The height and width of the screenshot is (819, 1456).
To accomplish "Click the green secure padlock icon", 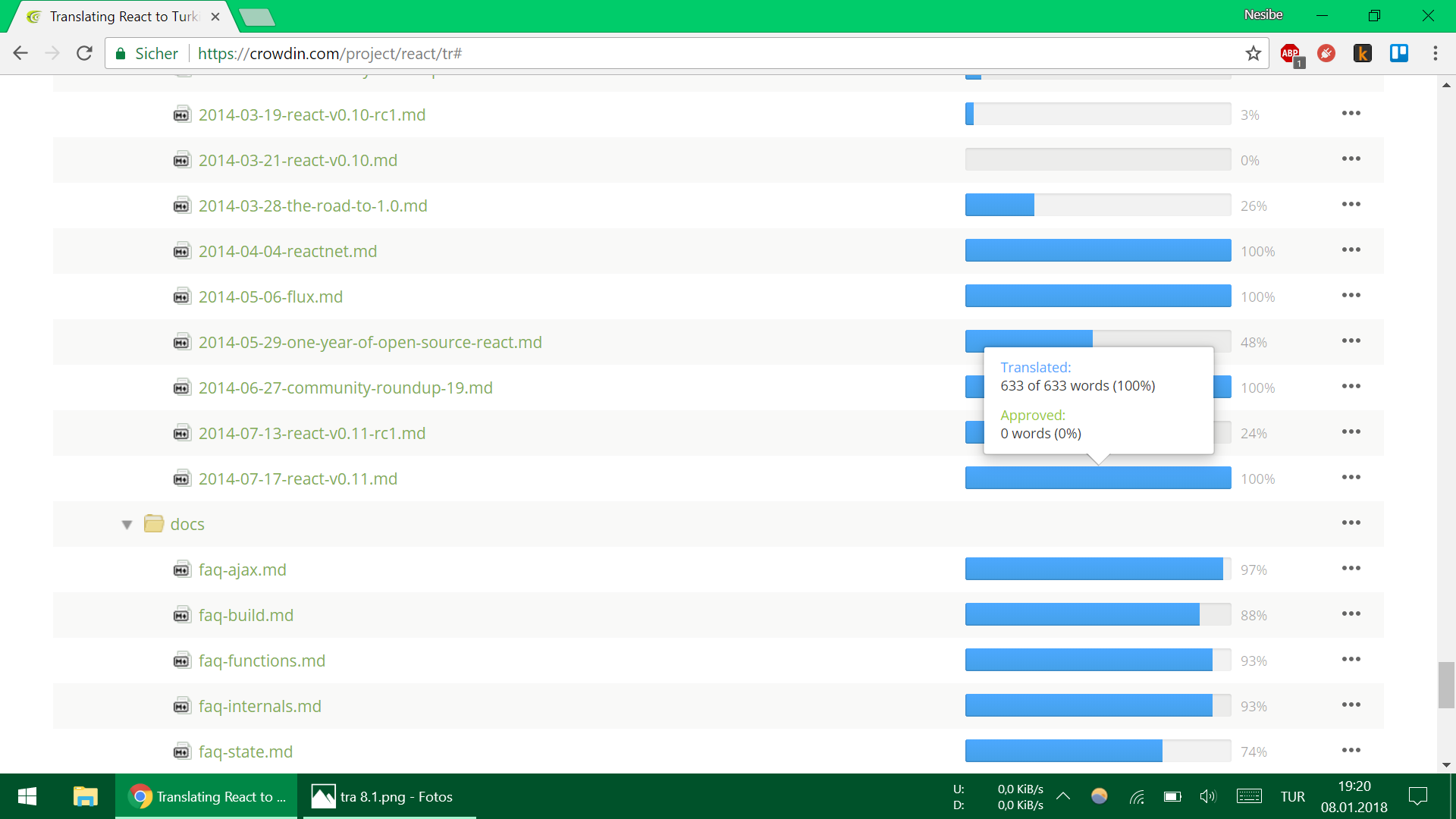I will click(x=121, y=53).
